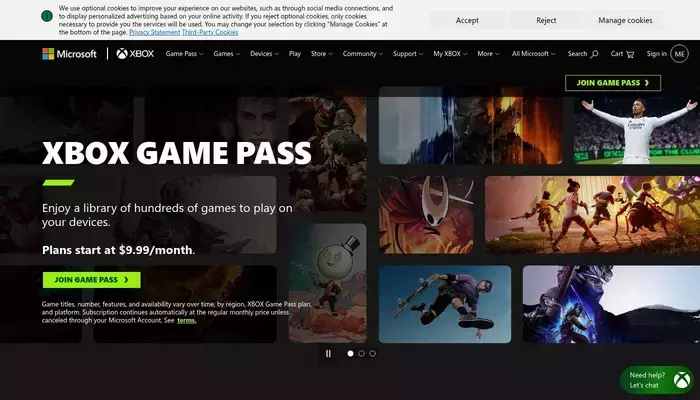The image size is (700, 400).
Task: Expand the My XBOX menu
Action: [x=450, y=54]
